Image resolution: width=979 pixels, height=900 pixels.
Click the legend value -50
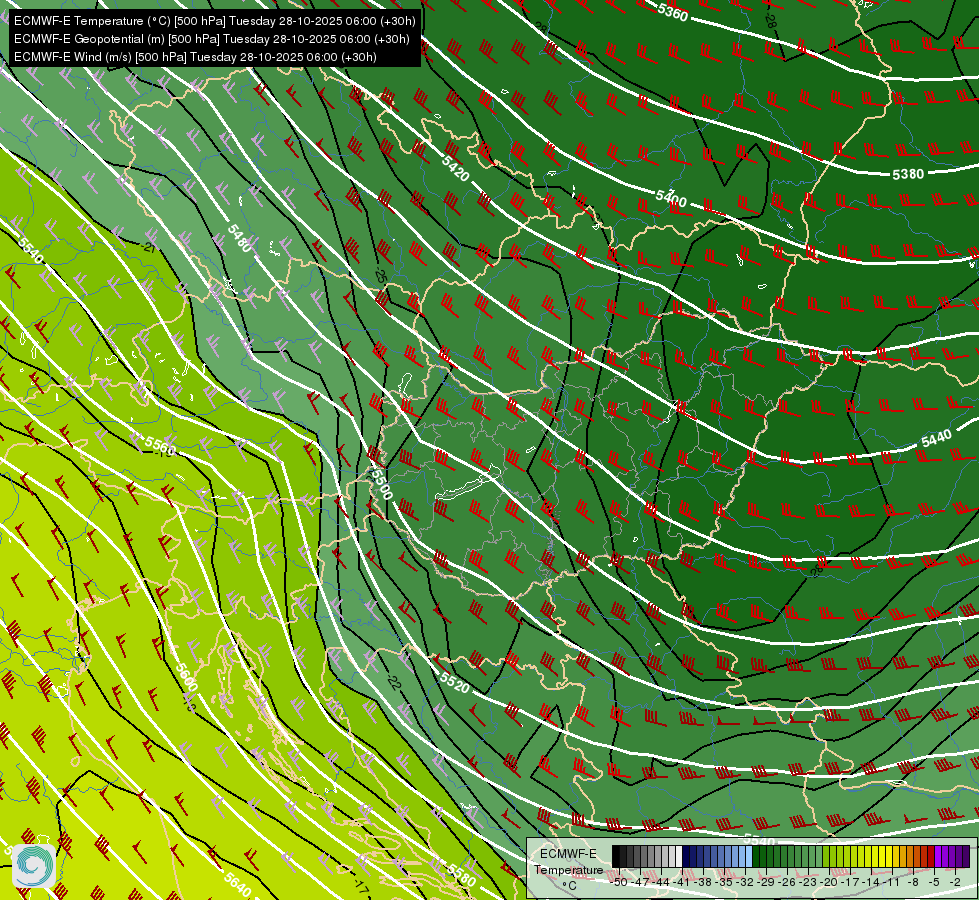click(620, 882)
